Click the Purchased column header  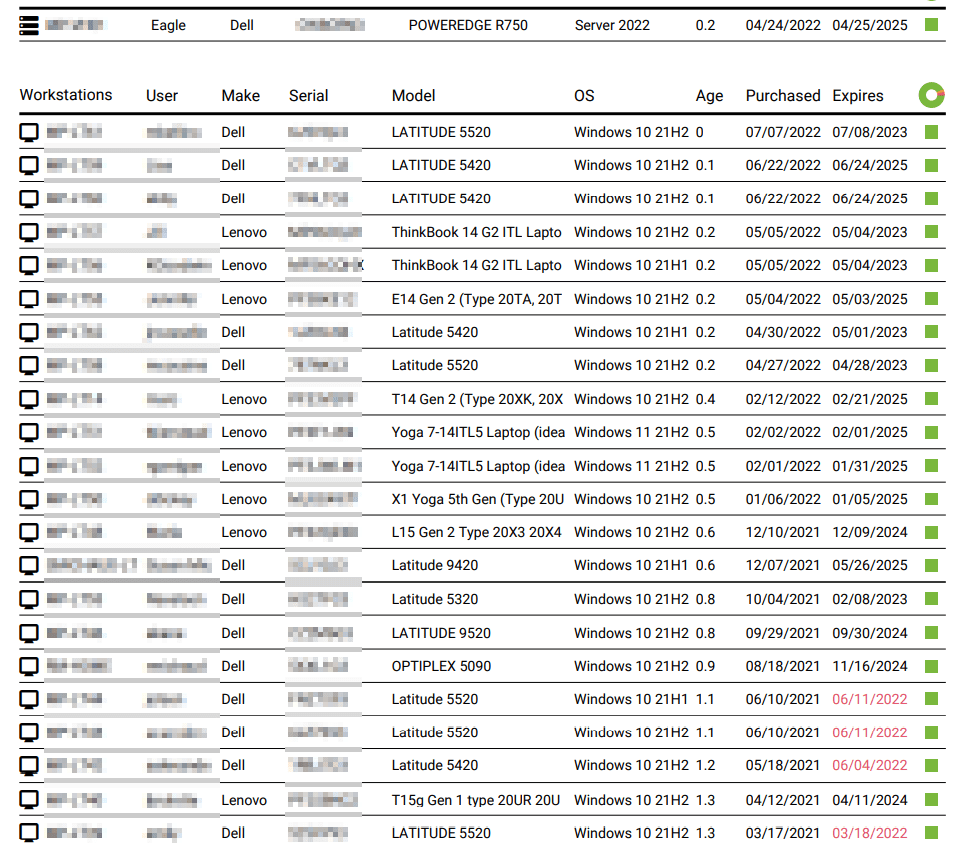tap(783, 96)
